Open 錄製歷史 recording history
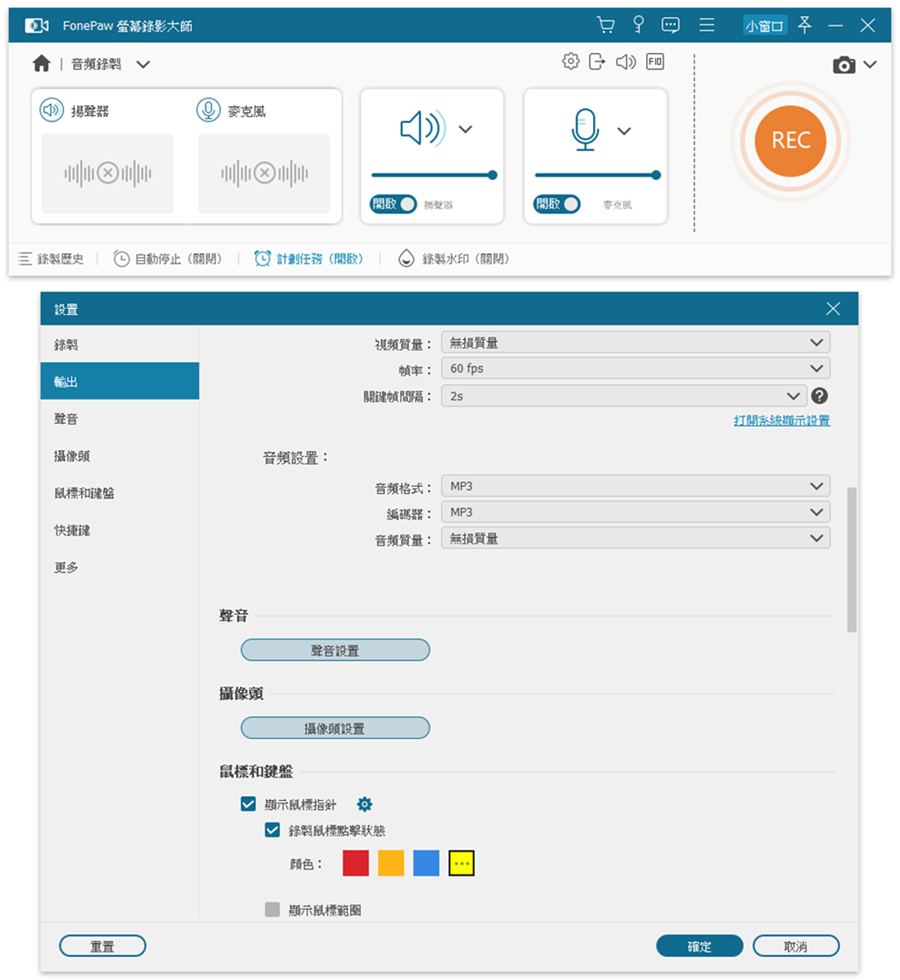Viewport: 900px width, 980px height. coord(51,259)
